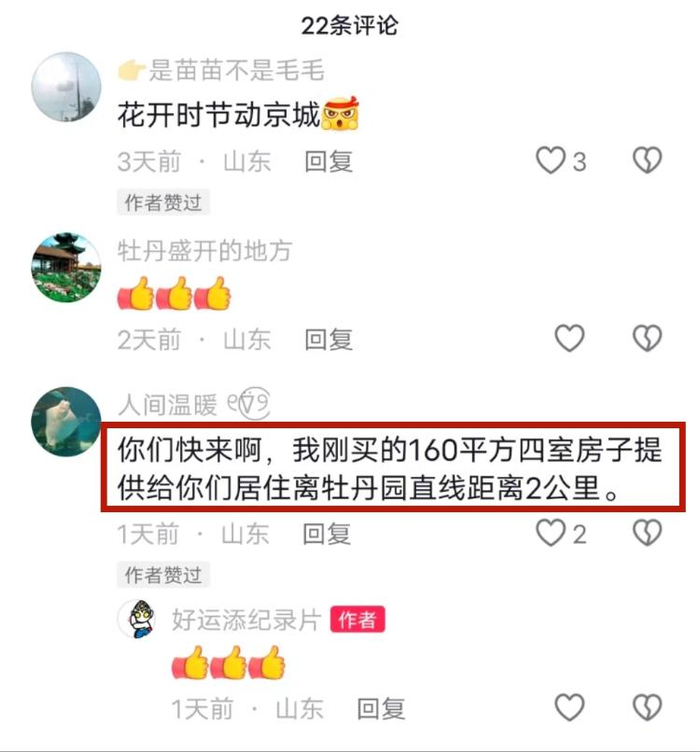Reply to the author 好运添纪录片's comment

click(x=381, y=708)
